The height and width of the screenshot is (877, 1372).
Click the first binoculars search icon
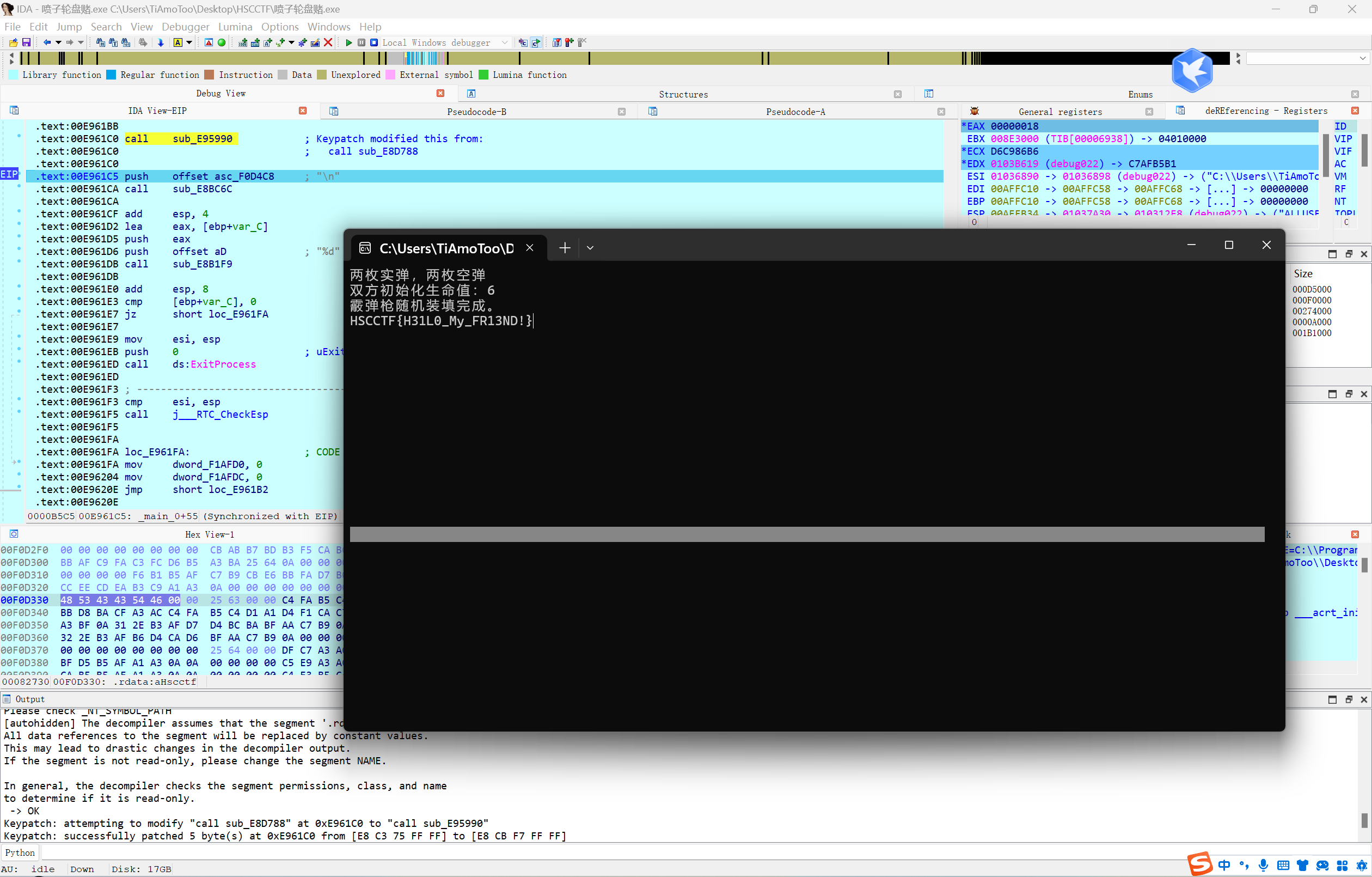point(101,43)
